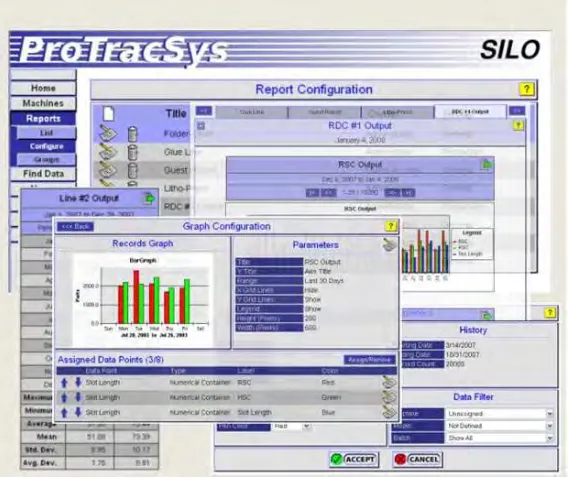Image resolution: width=568 pixels, height=478 pixels.
Task: Open Machines in the sidebar
Action: (43, 103)
